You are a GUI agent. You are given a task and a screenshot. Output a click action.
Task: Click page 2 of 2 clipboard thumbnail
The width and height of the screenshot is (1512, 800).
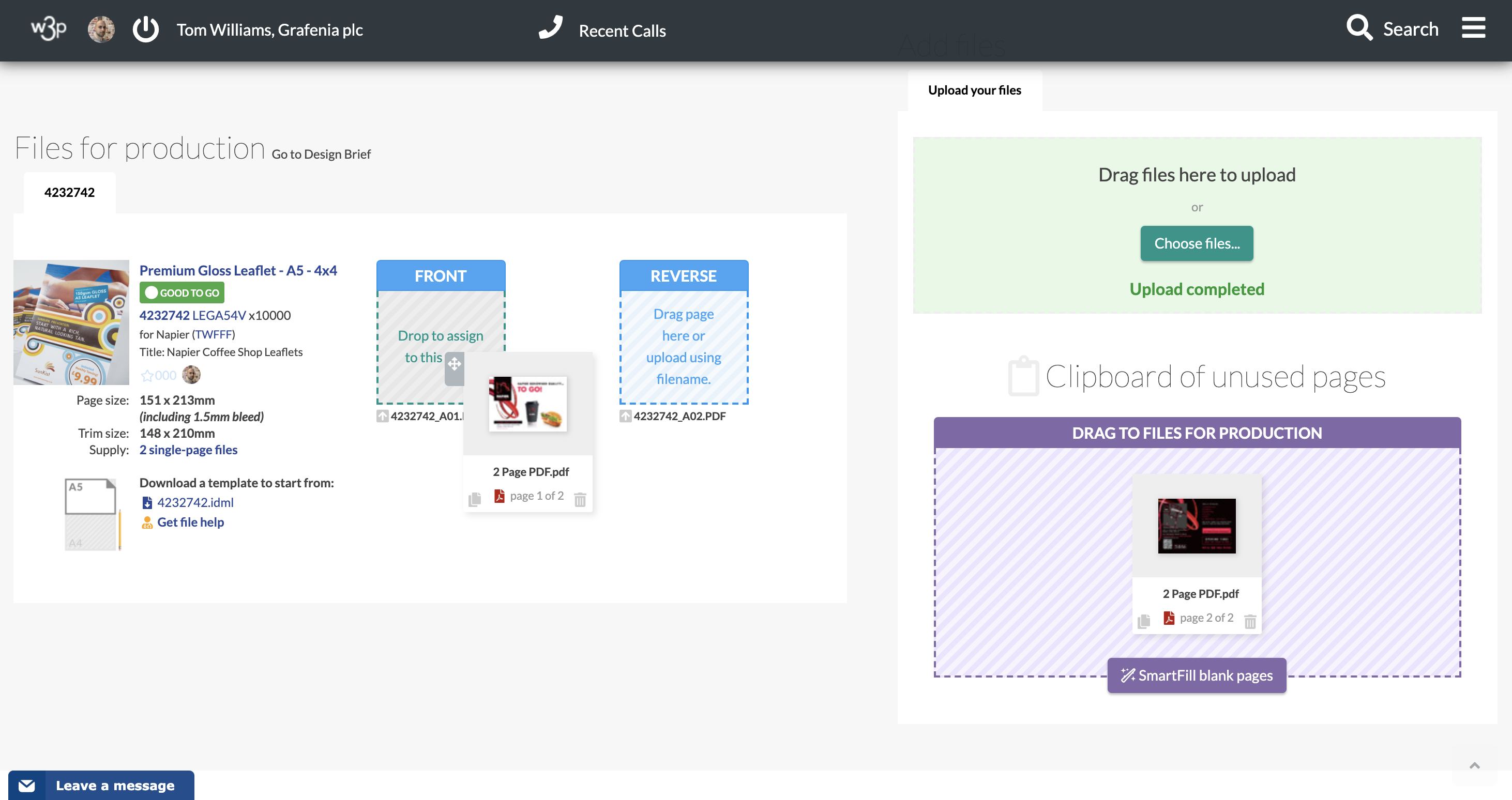click(1197, 526)
